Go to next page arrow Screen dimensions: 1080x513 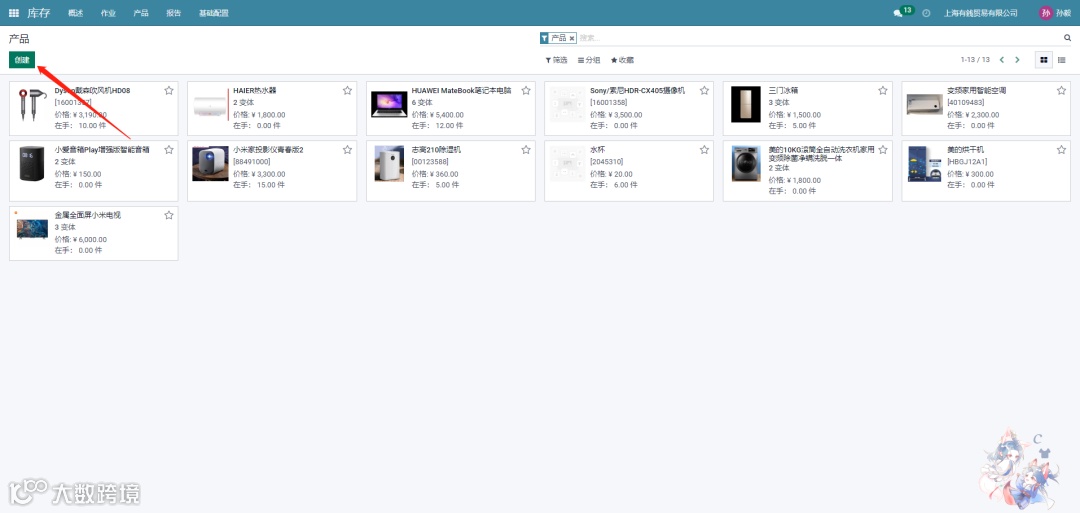tap(1017, 60)
